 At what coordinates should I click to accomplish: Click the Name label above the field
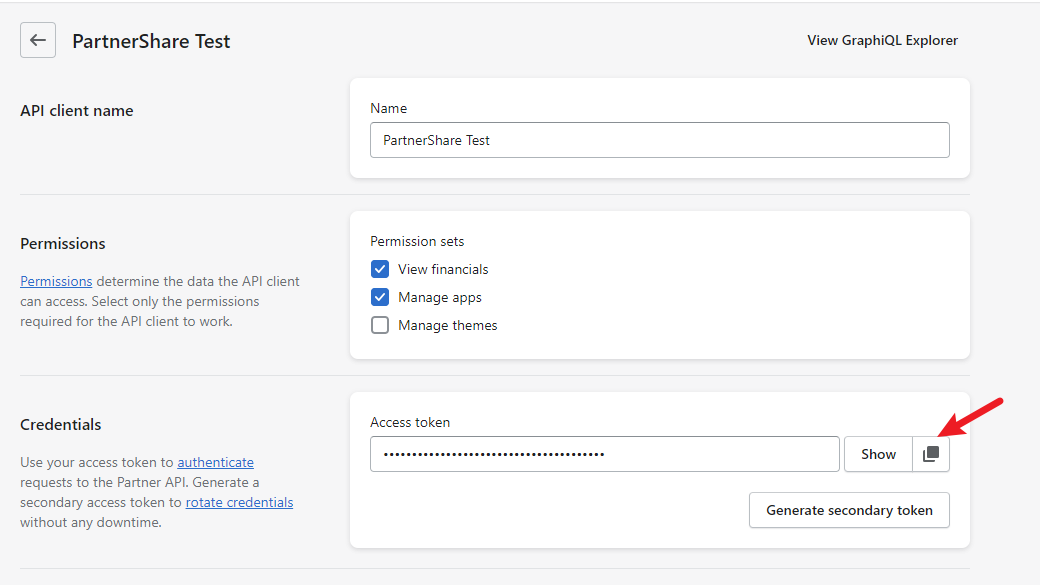click(389, 108)
